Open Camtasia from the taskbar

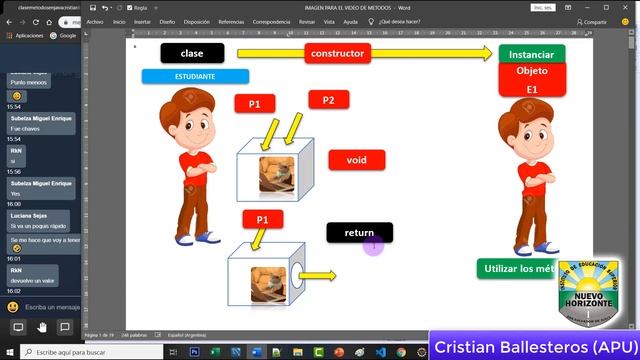coord(318,352)
